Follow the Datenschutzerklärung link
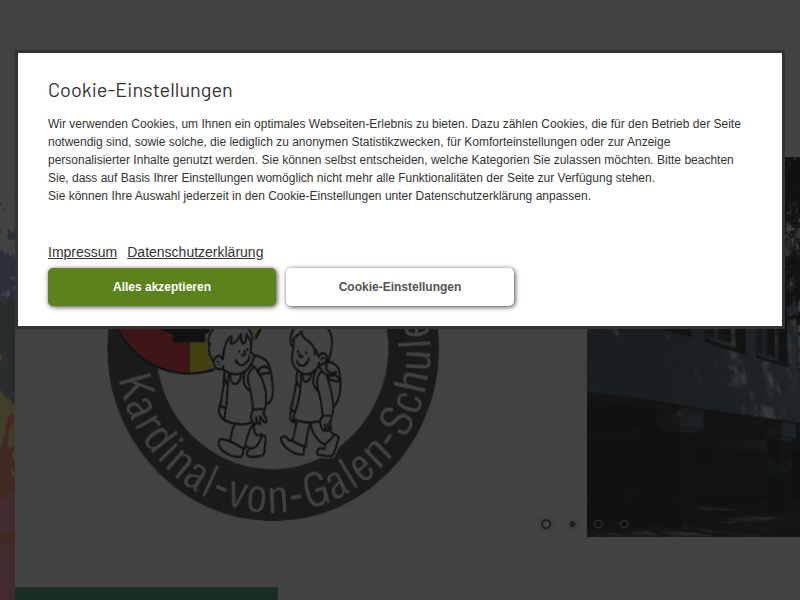Screen dimensions: 800x600 pyautogui.click(x=195, y=252)
